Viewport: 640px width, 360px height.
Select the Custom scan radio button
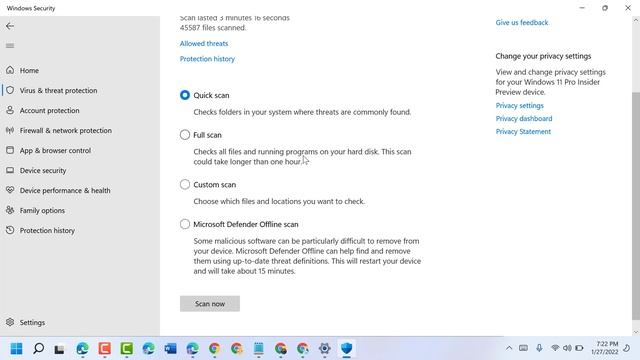(x=185, y=184)
